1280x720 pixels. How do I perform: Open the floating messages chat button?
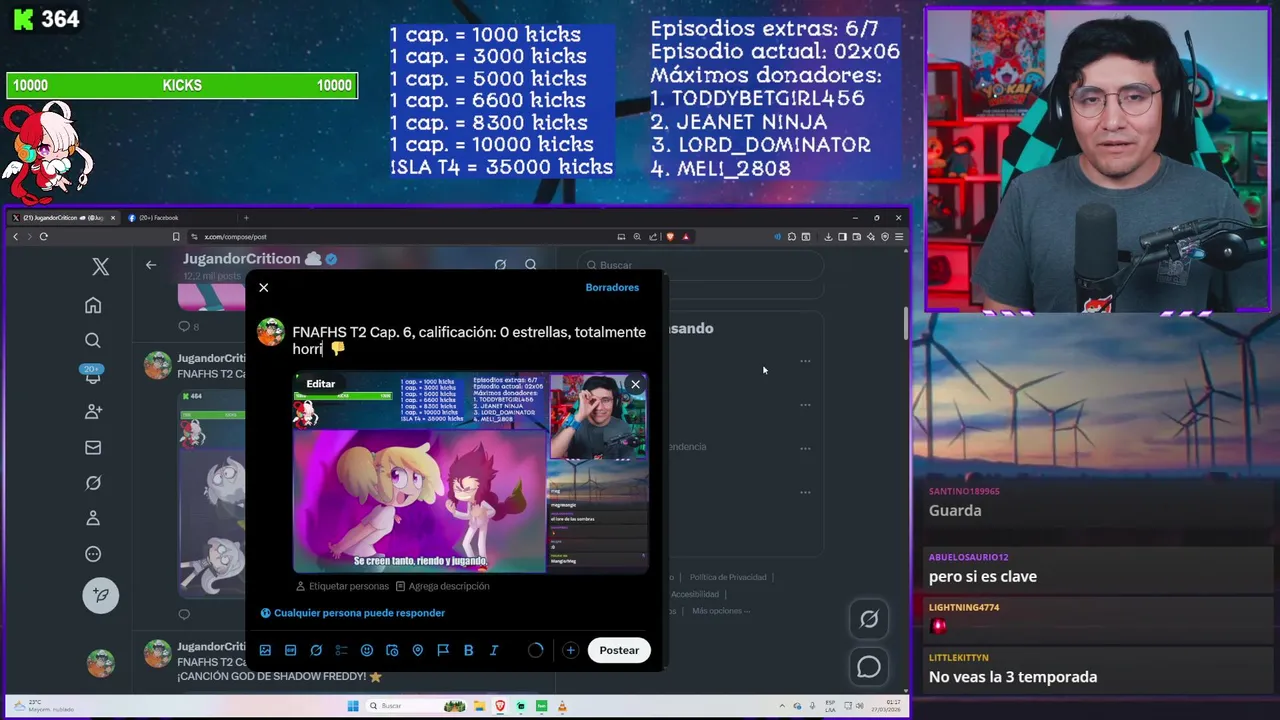click(869, 667)
